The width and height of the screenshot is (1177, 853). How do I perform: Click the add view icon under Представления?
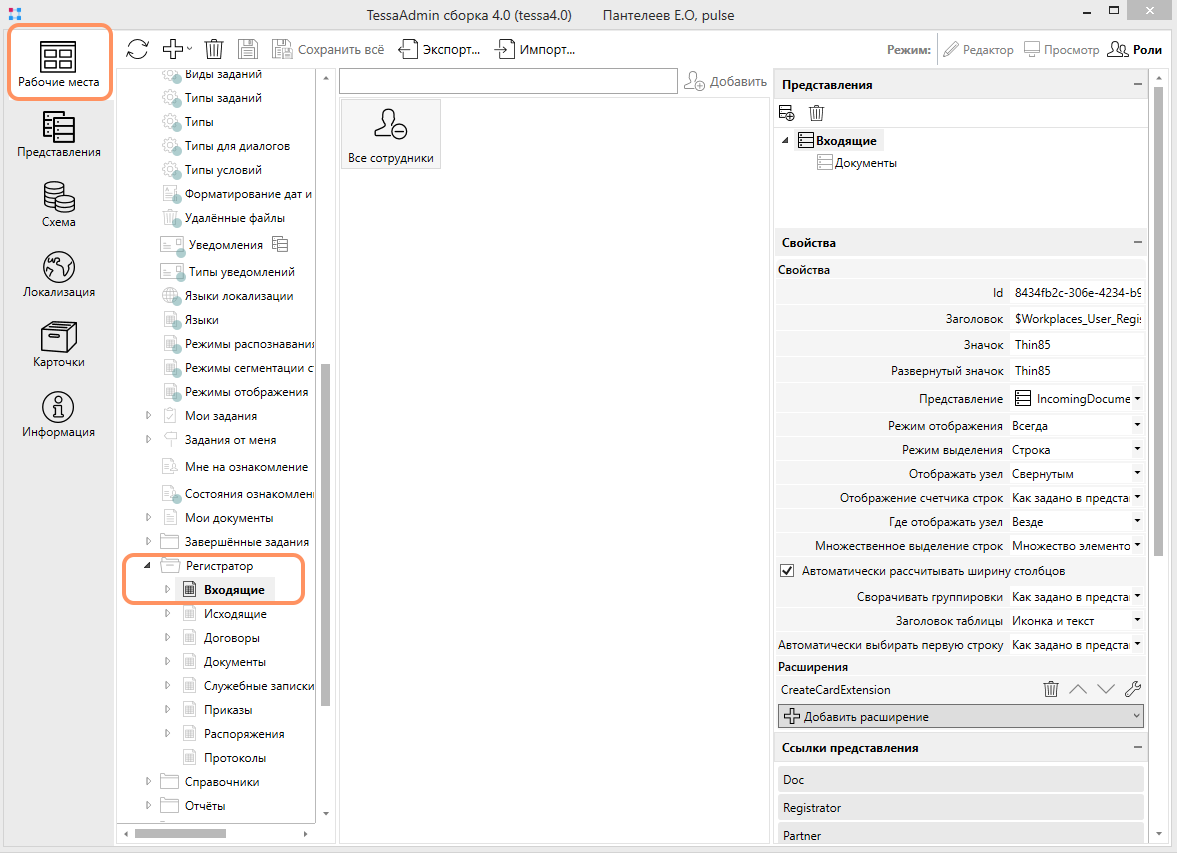787,113
